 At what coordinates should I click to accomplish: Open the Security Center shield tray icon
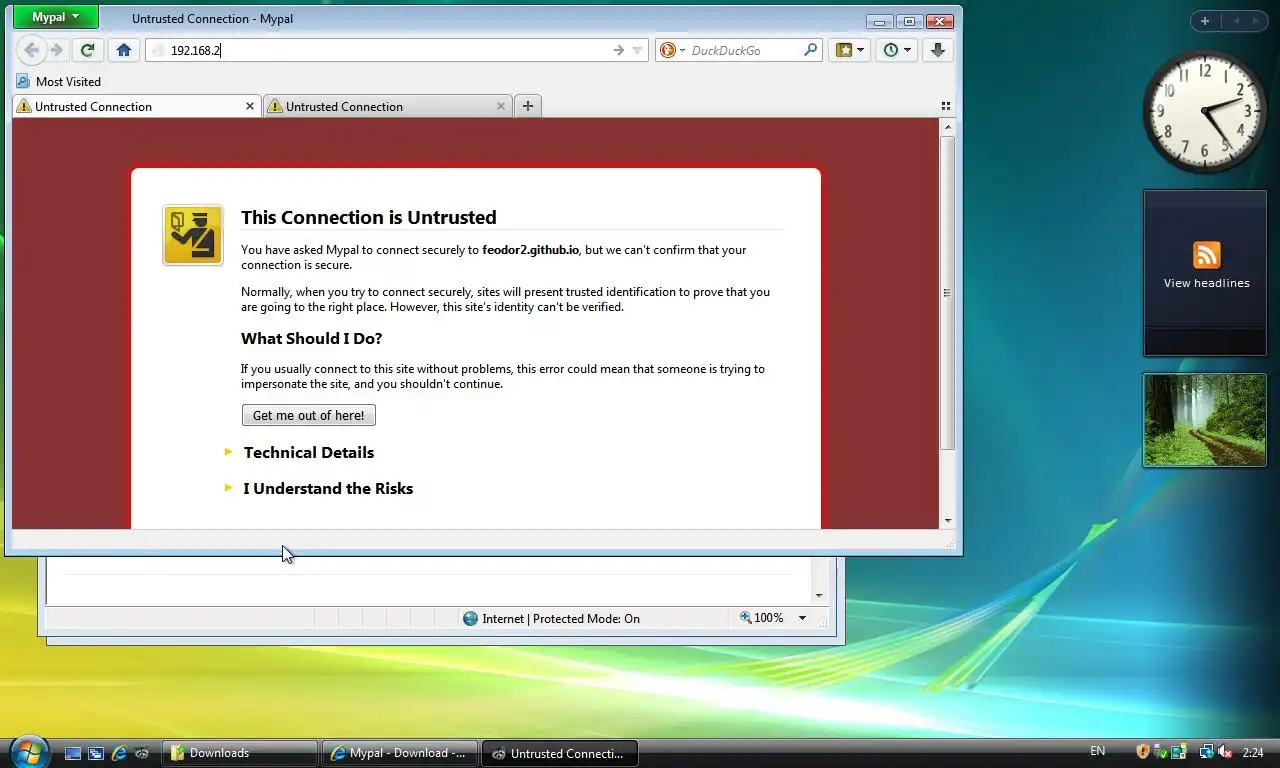(1143, 752)
